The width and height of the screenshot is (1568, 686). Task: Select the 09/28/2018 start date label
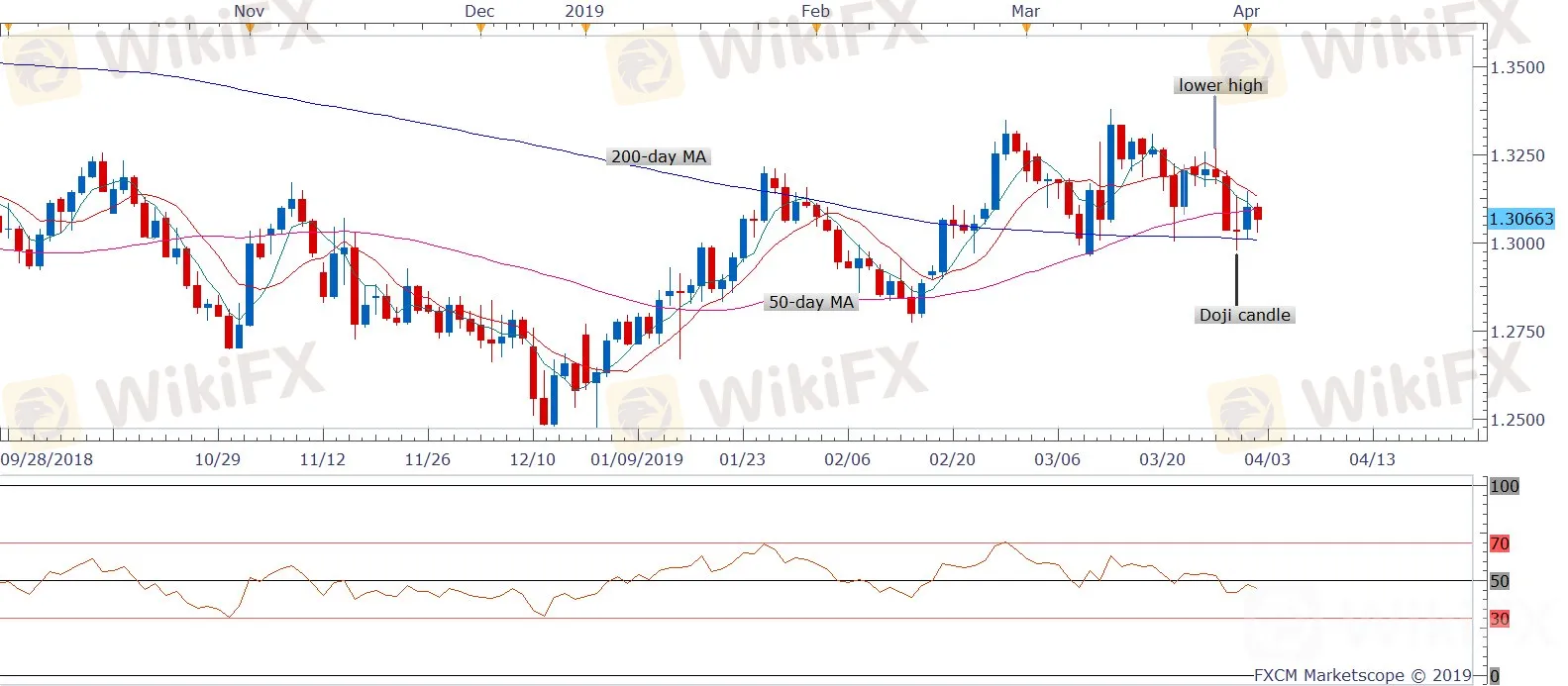[47, 459]
